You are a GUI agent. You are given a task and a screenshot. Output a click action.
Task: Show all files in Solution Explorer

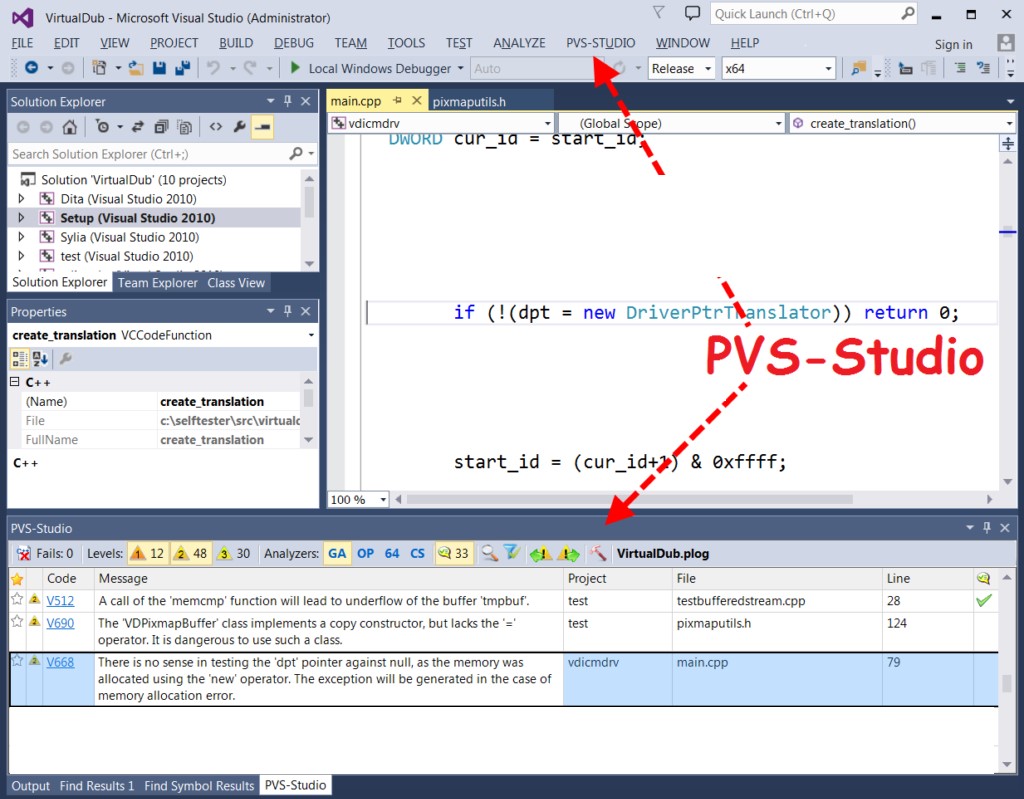[x=185, y=127]
